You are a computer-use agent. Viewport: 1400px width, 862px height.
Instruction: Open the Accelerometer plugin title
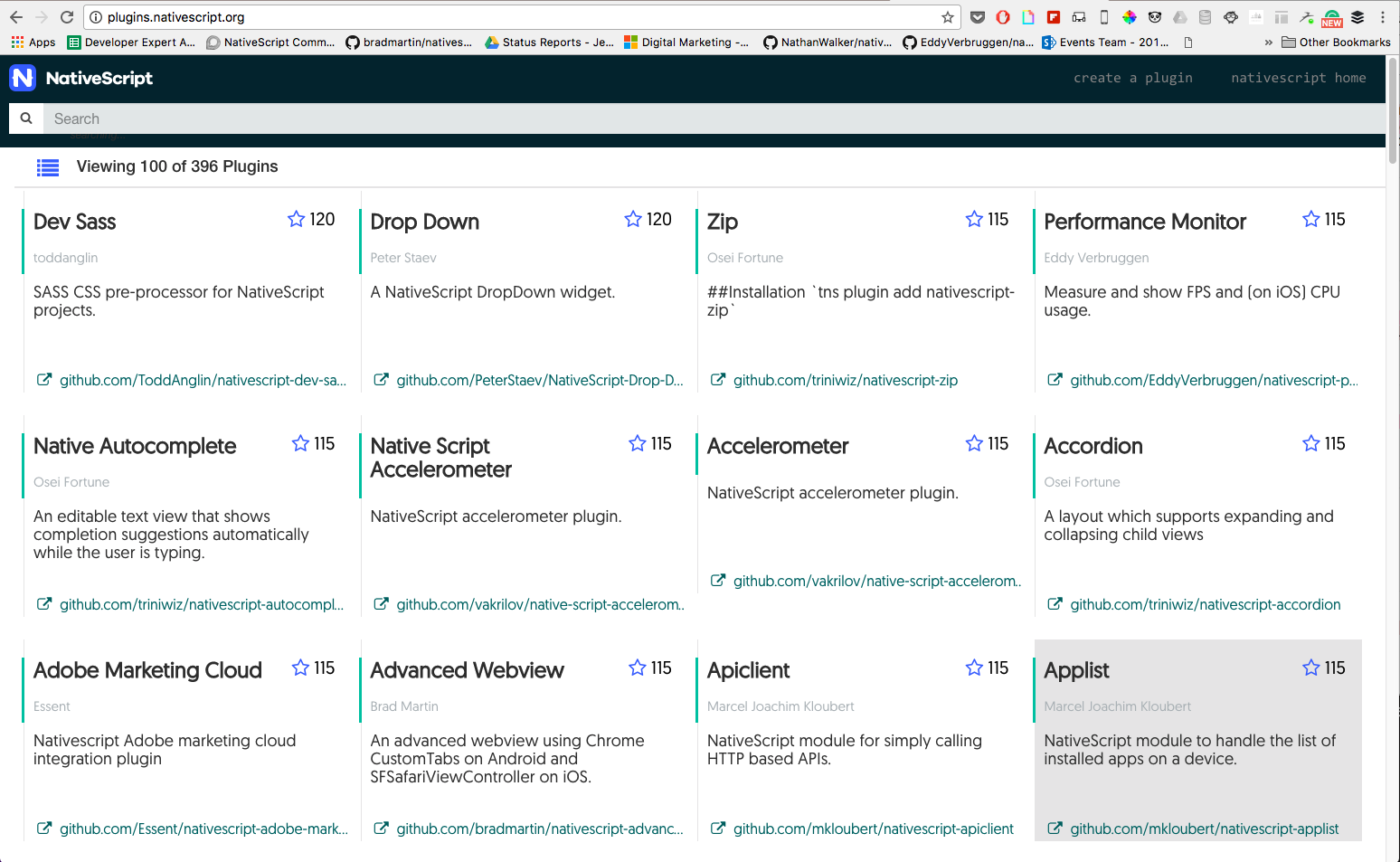click(778, 446)
